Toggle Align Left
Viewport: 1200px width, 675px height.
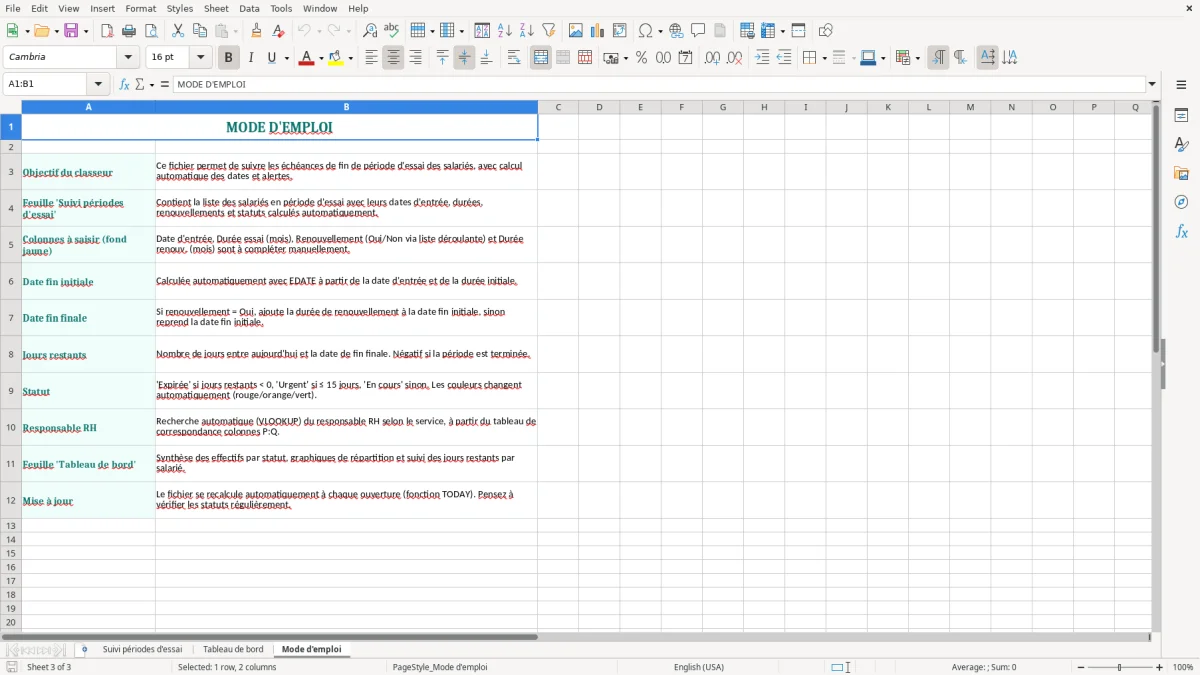[371, 58]
